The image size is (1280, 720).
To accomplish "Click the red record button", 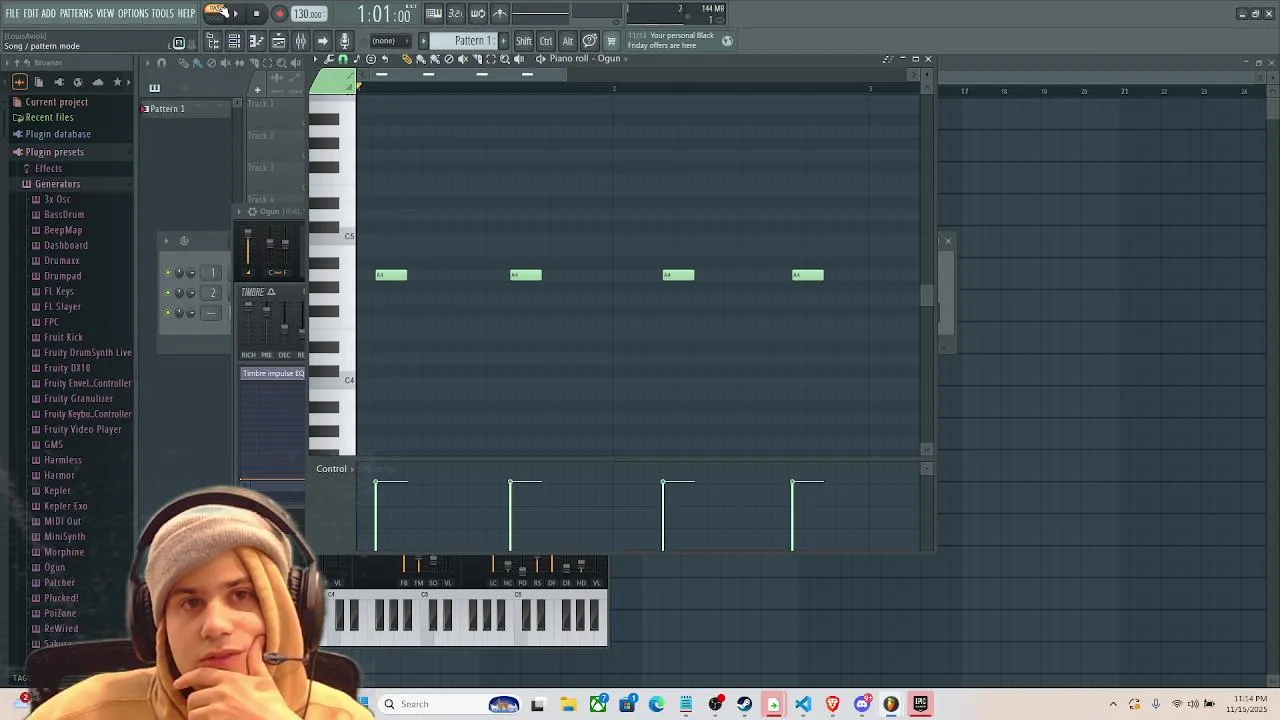I will pos(279,14).
